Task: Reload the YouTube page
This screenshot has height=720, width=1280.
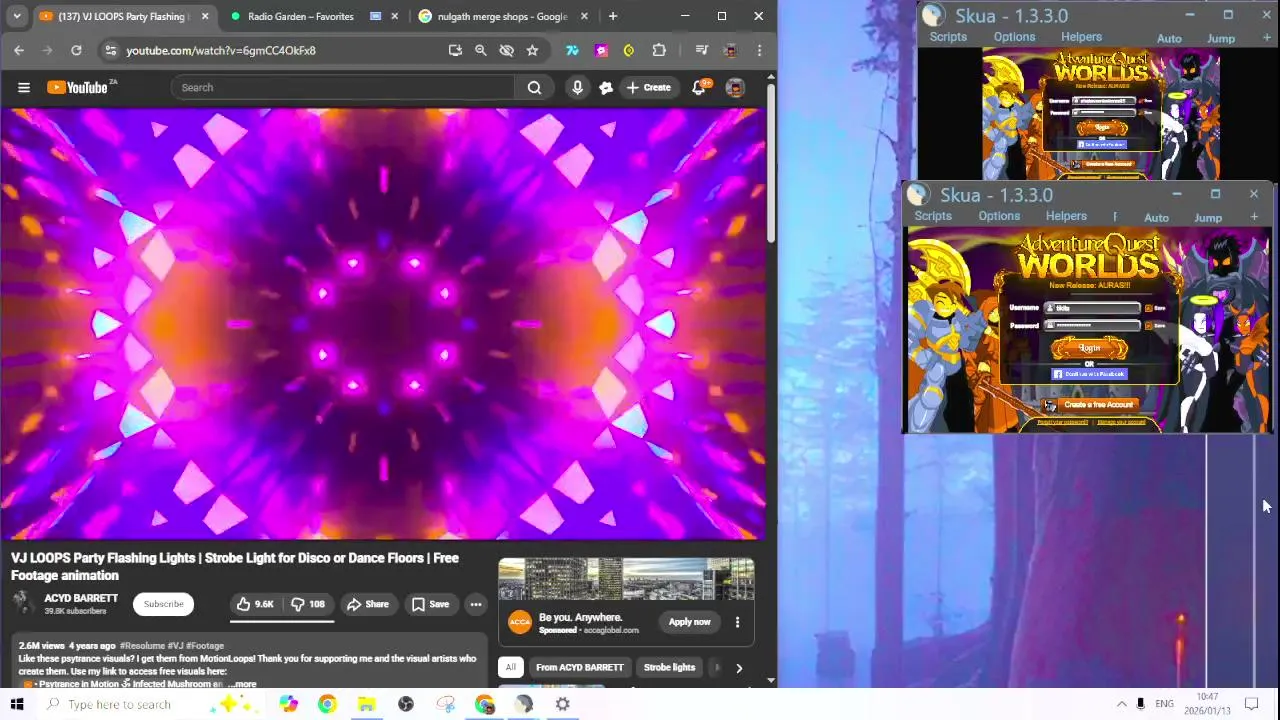Action: pyautogui.click(x=76, y=50)
